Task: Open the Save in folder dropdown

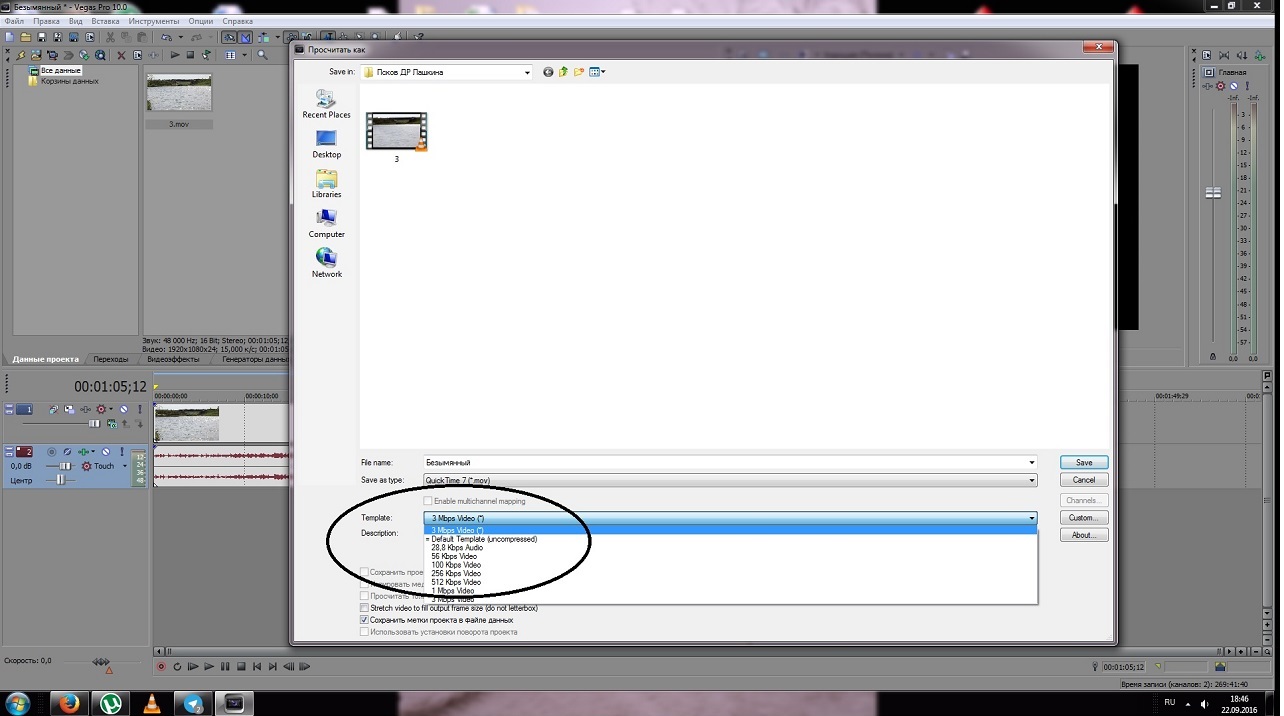Action: (x=527, y=72)
